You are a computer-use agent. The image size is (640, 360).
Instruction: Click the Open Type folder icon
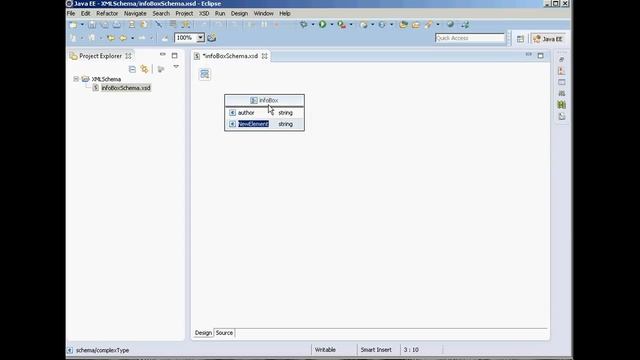[404, 25]
